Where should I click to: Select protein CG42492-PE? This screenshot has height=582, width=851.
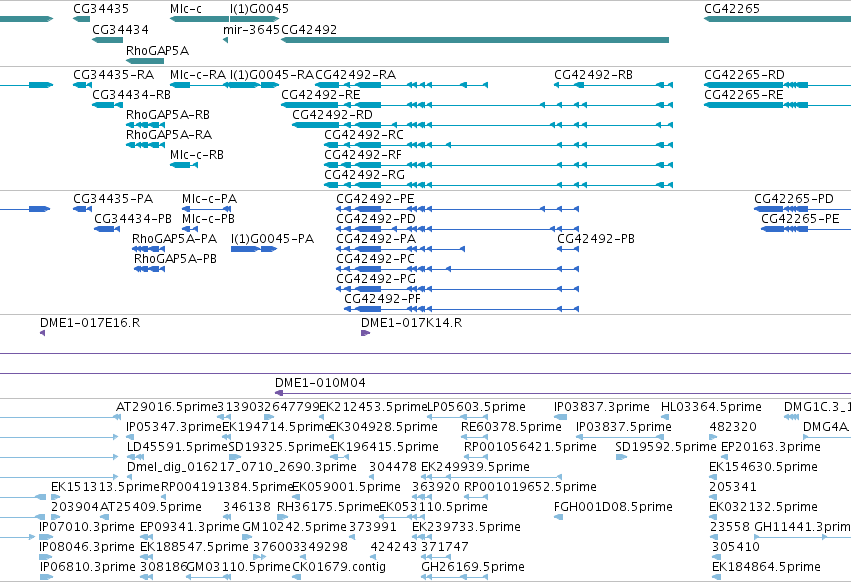coord(458,209)
